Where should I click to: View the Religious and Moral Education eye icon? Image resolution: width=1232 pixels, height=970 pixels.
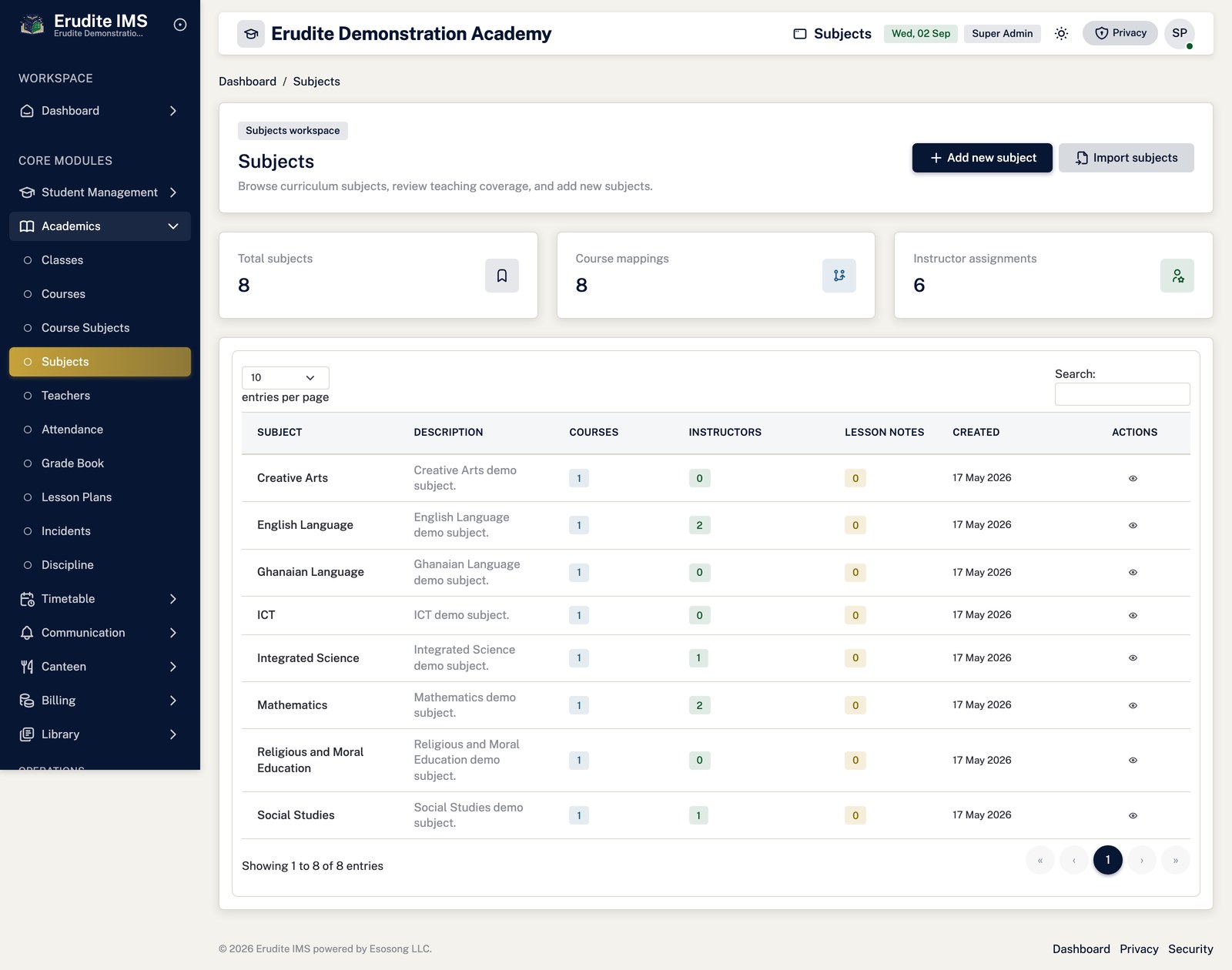point(1133,761)
